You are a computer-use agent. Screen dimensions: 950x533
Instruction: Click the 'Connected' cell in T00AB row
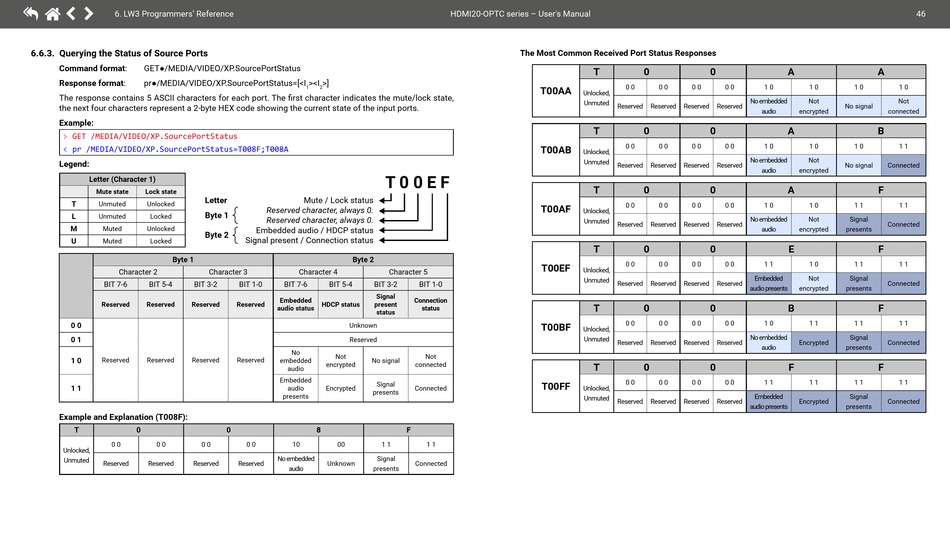click(903, 165)
